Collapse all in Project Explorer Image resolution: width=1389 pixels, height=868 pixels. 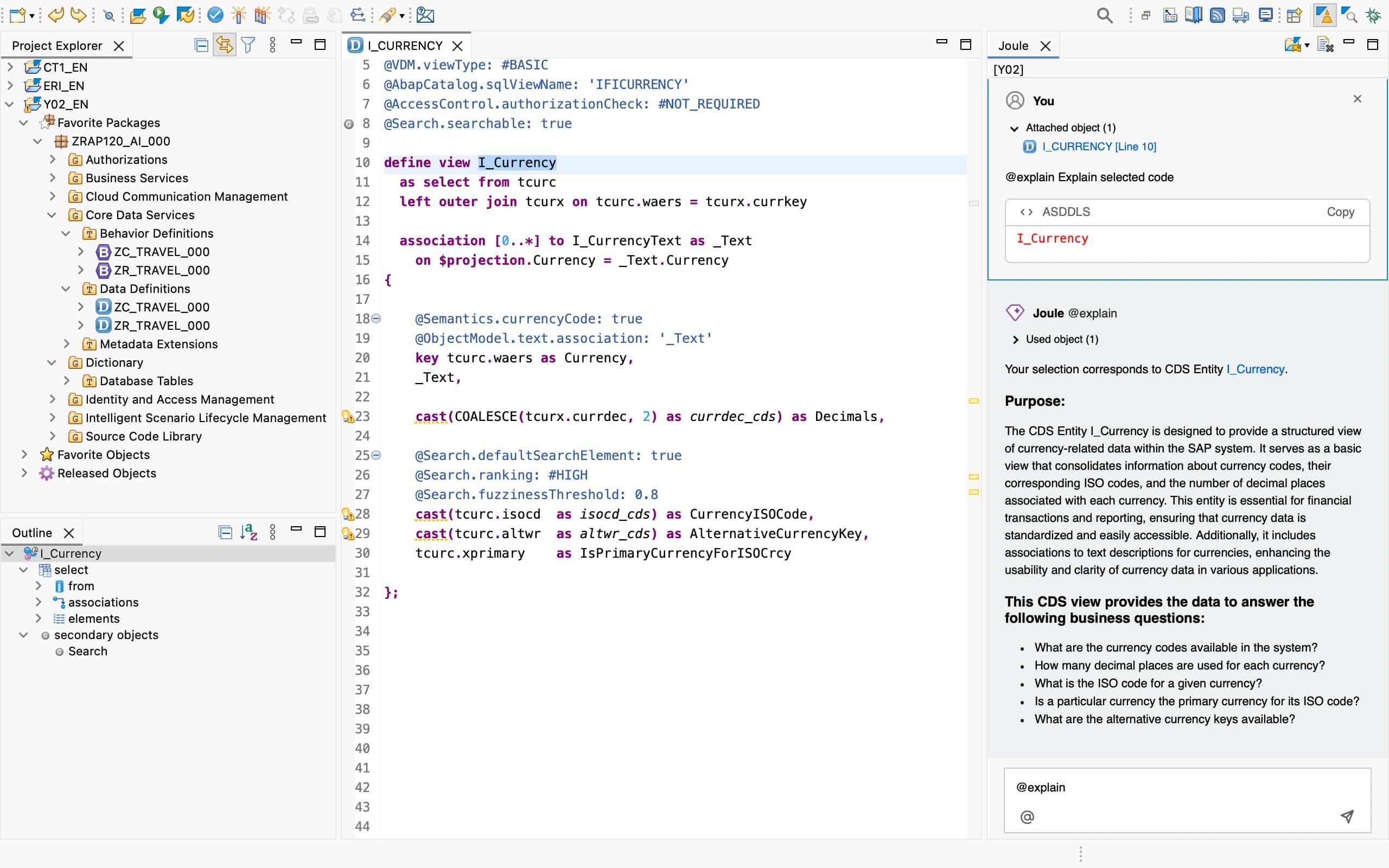pos(201,45)
